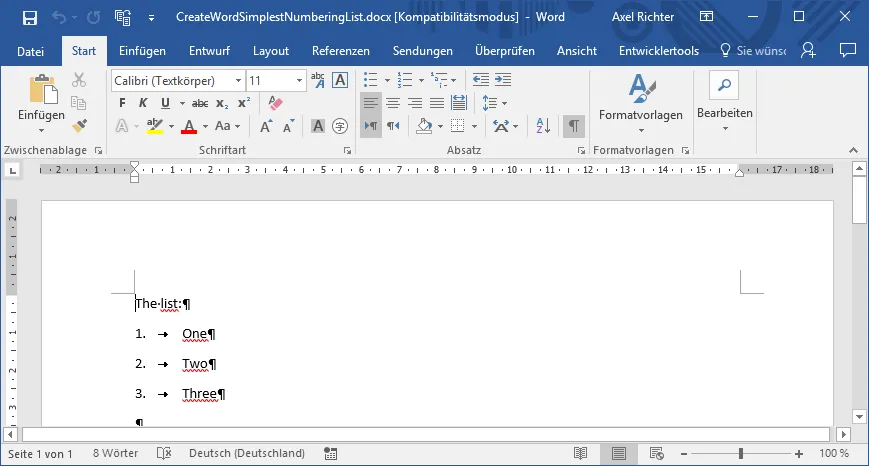Click the copy icon in Zwischenablage

tap(79, 103)
